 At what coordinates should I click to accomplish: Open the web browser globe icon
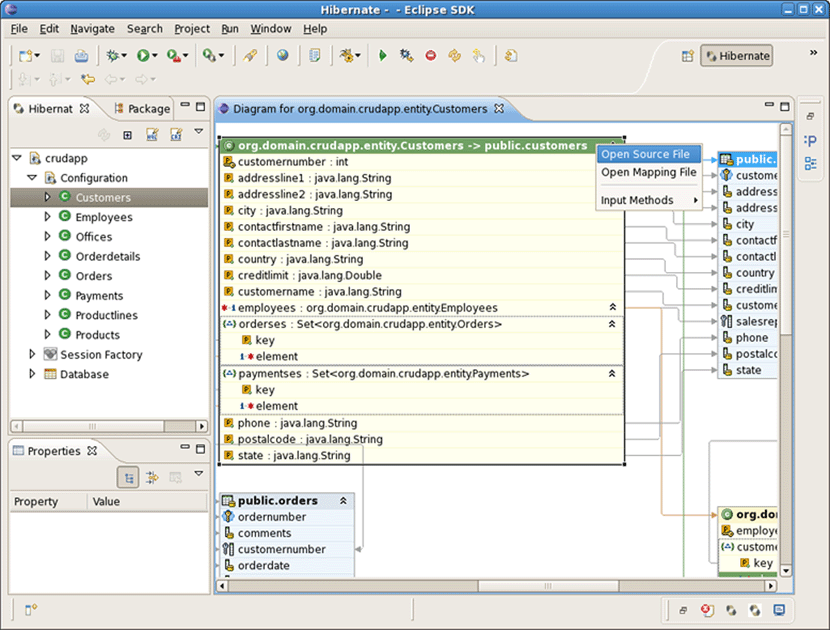tap(283, 56)
